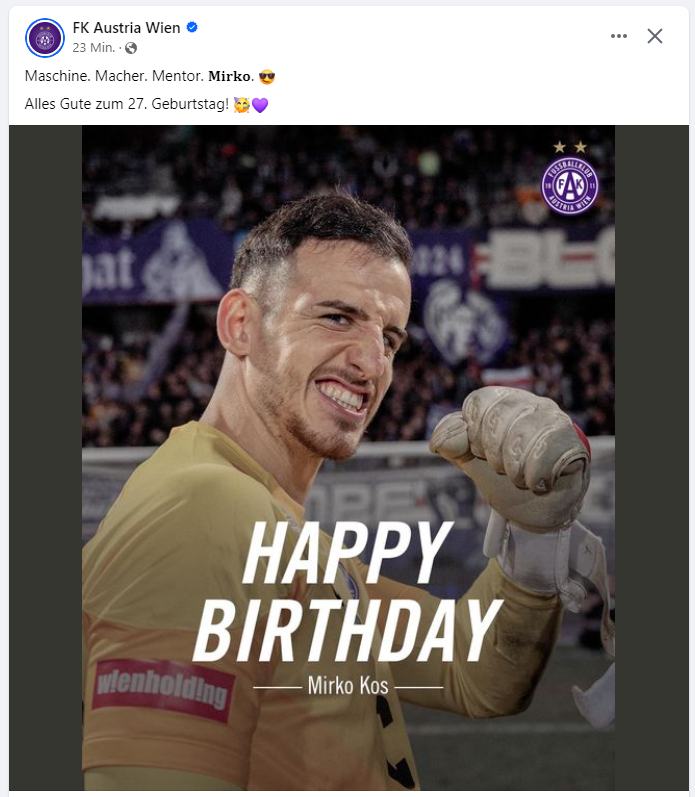Open the three-dot post options menu
The image size is (695, 797).
619,36
